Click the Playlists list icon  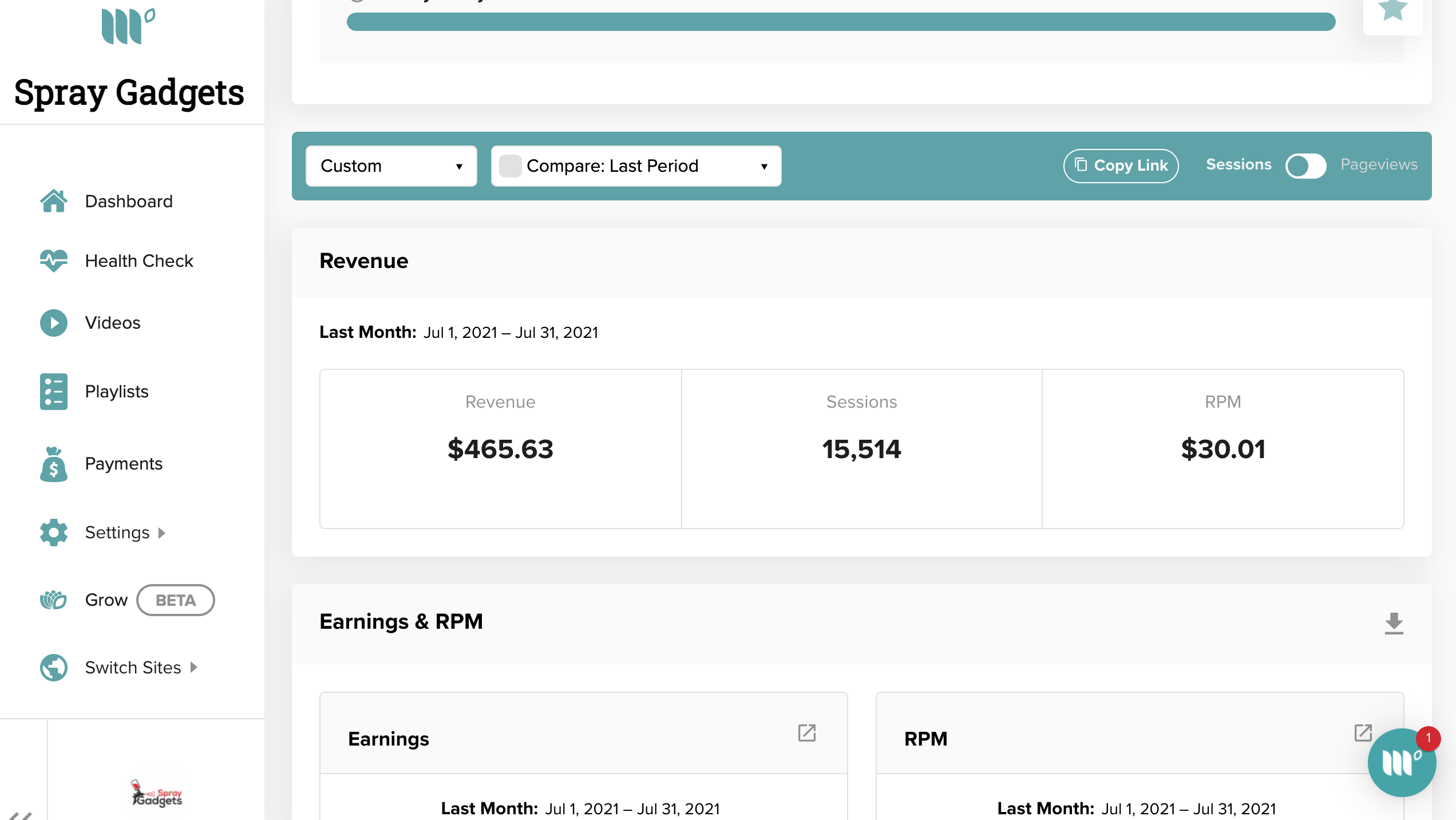coord(54,392)
